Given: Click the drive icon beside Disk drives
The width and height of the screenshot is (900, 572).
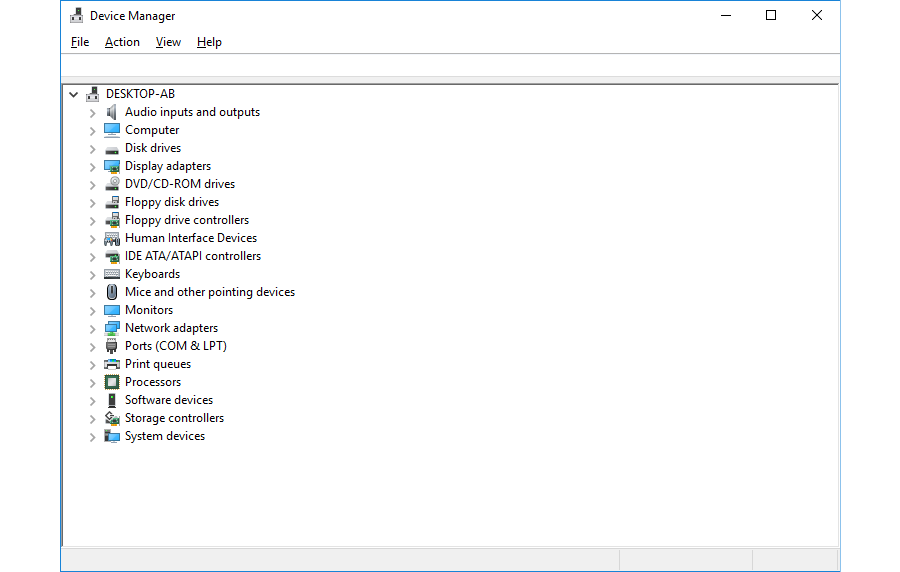Looking at the screenshot, I should click(x=112, y=149).
